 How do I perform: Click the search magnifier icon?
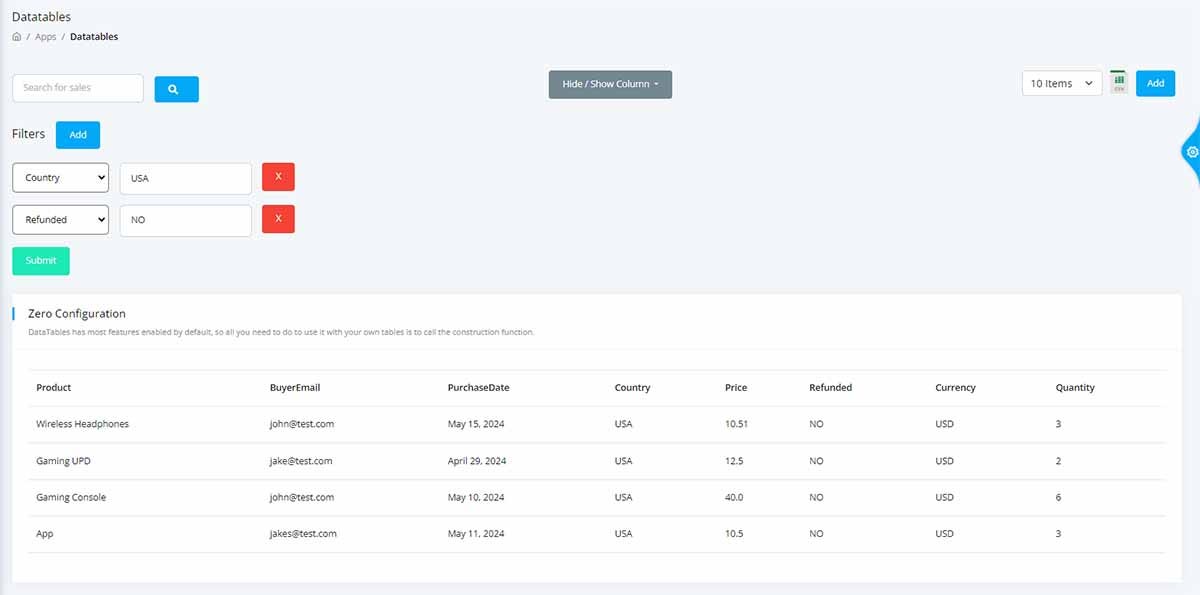(176, 89)
